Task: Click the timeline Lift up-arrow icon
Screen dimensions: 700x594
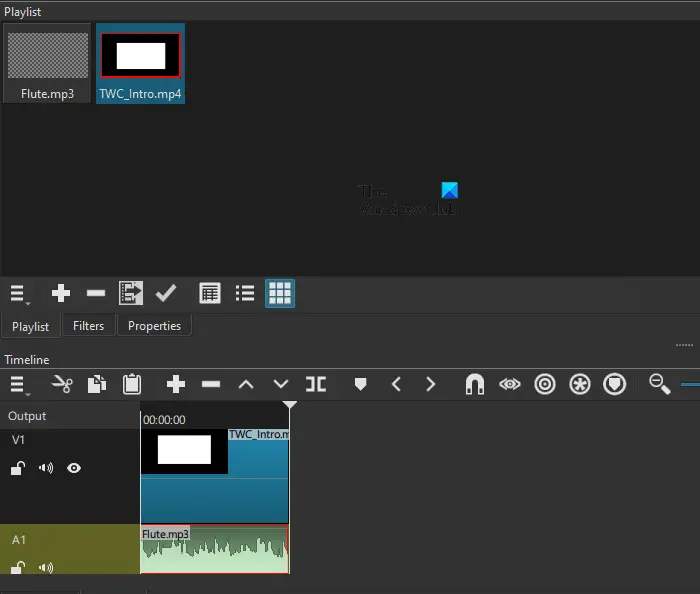Action: [246, 384]
